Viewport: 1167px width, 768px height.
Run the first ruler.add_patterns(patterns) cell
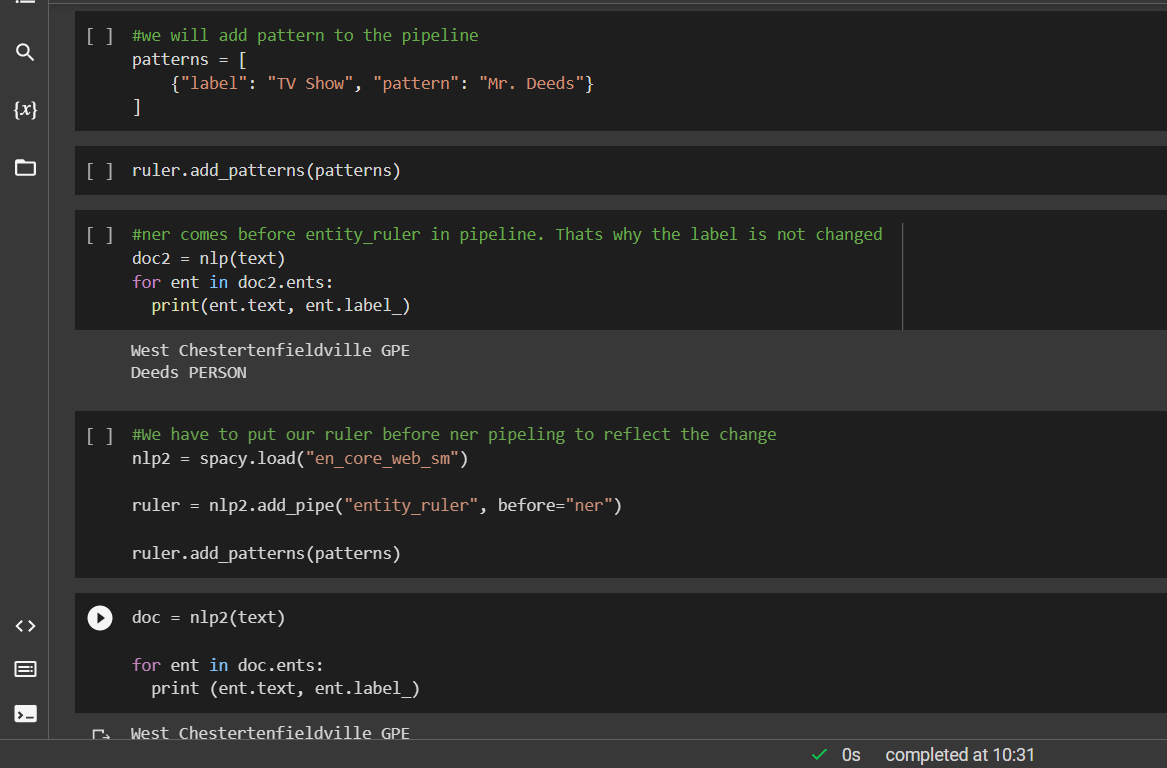pos(100,170)
